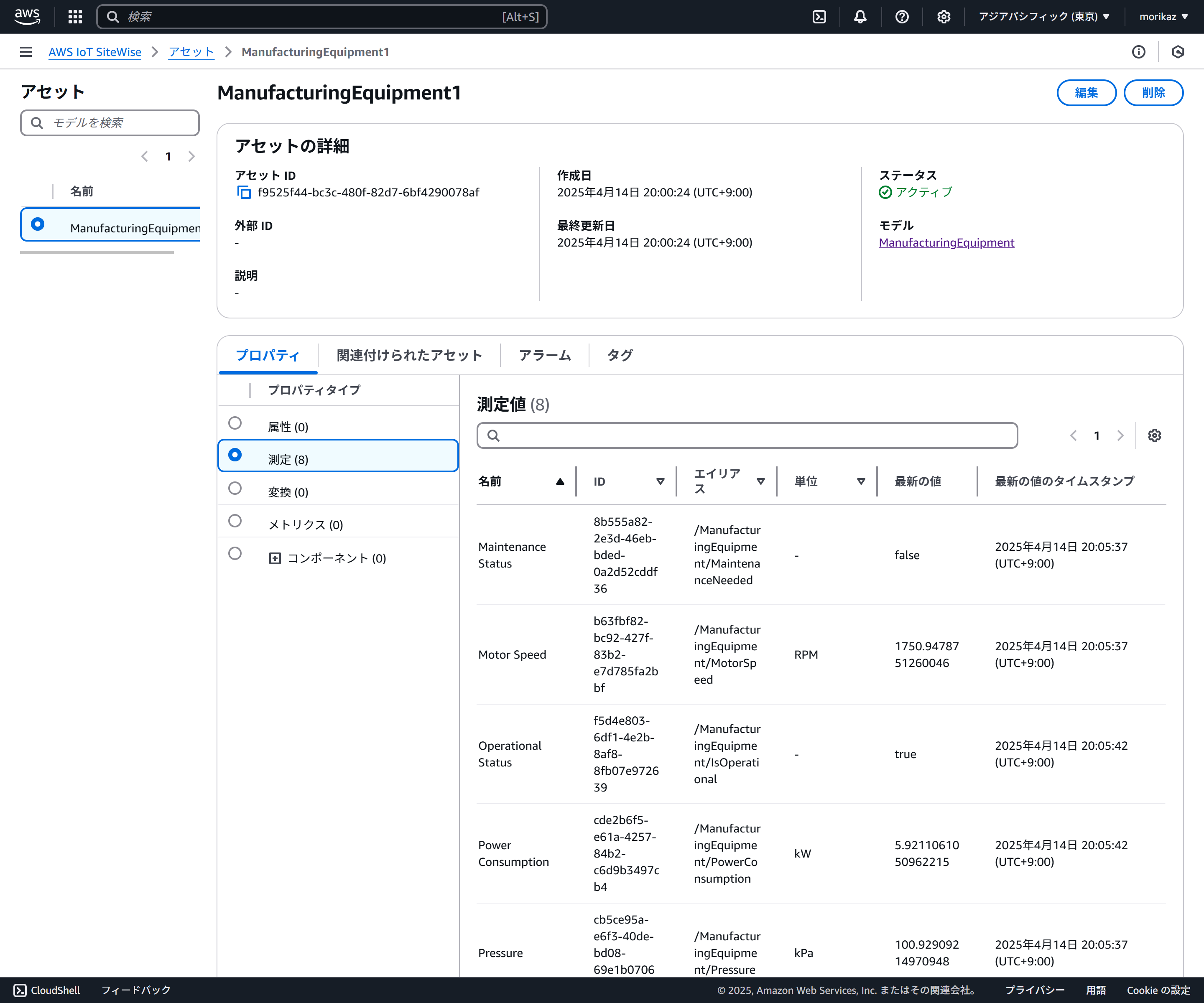Go to previous page in asset list

145,156
